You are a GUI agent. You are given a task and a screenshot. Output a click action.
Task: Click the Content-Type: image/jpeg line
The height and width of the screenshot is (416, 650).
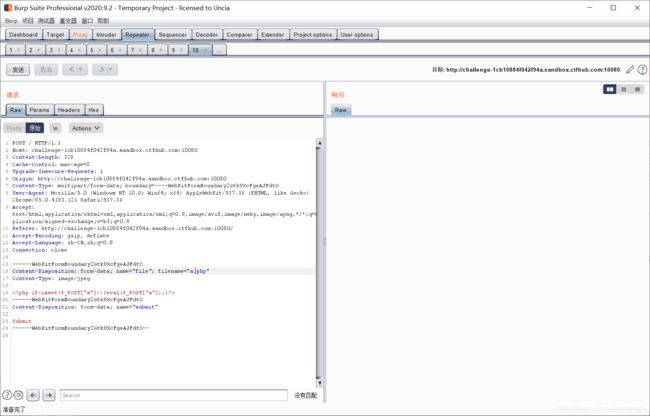pyautogui.click(x=51, y=278)
